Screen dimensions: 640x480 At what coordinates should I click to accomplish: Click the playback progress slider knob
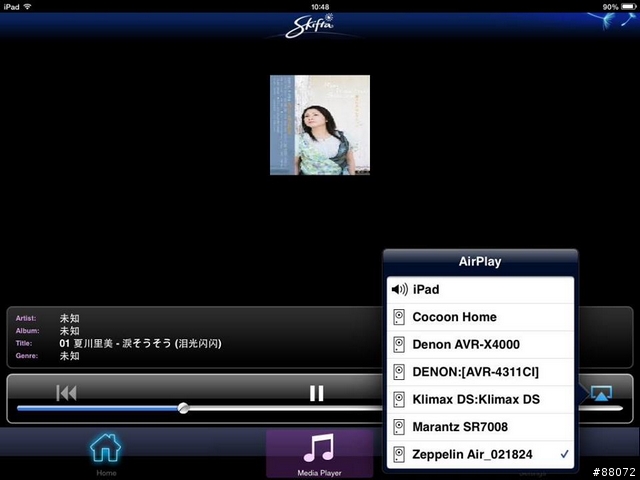pyautogui.click(x=183, y=408)
